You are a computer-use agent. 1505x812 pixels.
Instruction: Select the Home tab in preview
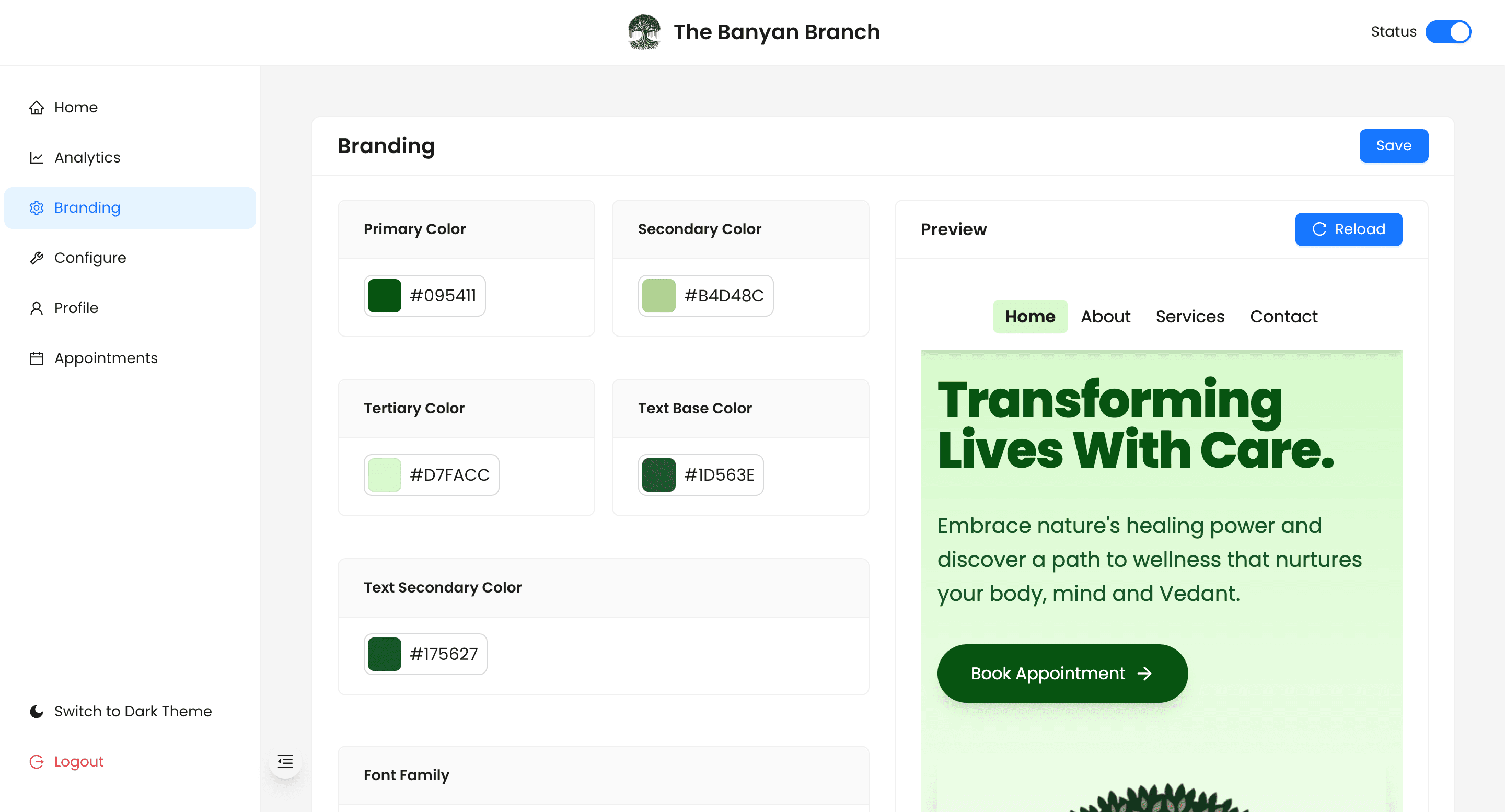coord(1030,317)
